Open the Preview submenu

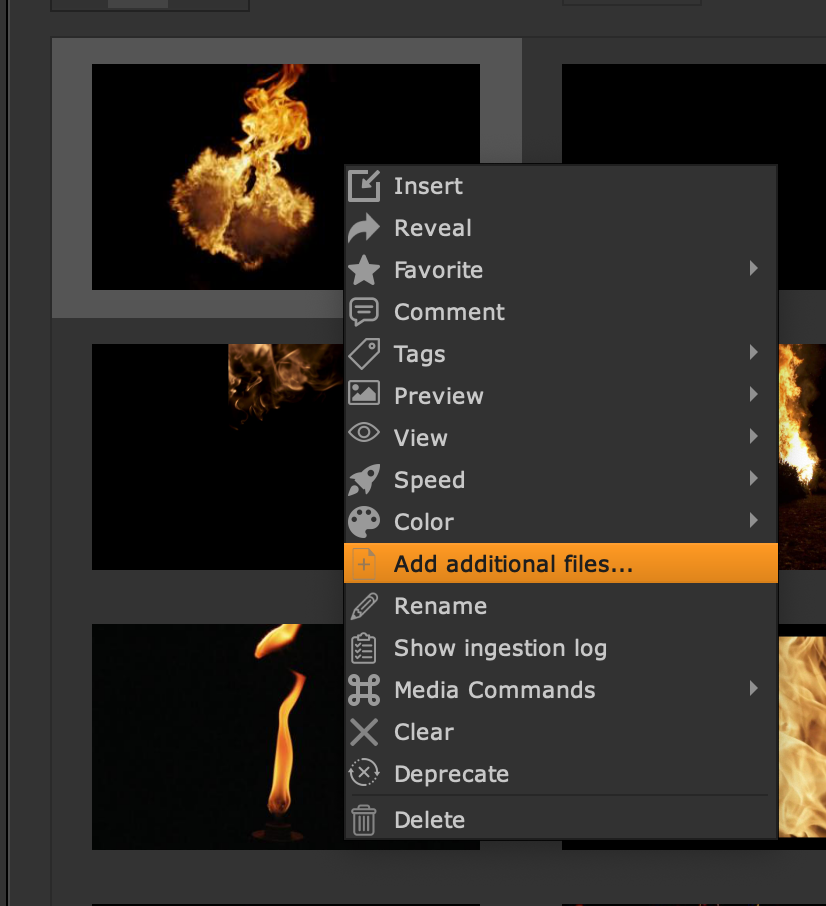[x=439, y=396]
